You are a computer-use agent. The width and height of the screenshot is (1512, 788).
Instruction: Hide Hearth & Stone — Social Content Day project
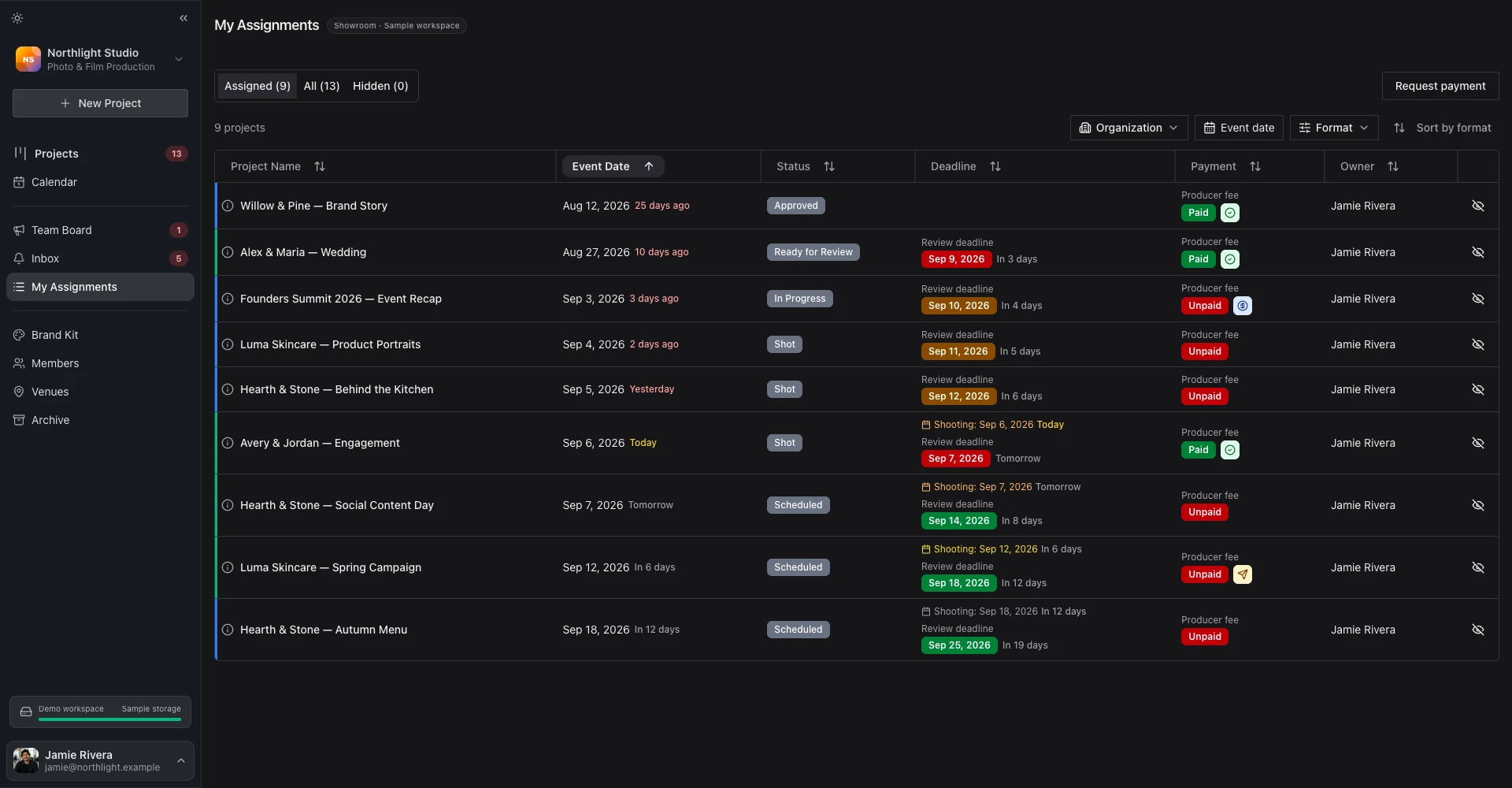(x=1478, y=505)
